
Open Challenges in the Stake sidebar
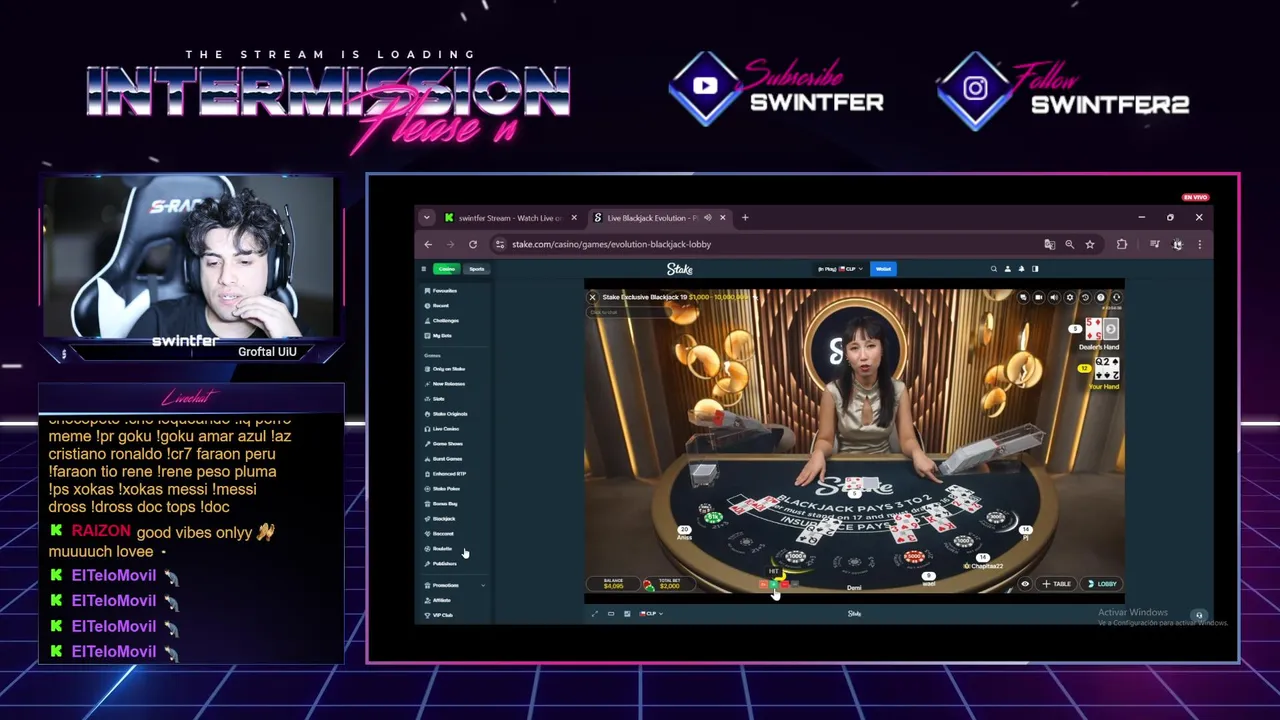click(x=442, y=321)
